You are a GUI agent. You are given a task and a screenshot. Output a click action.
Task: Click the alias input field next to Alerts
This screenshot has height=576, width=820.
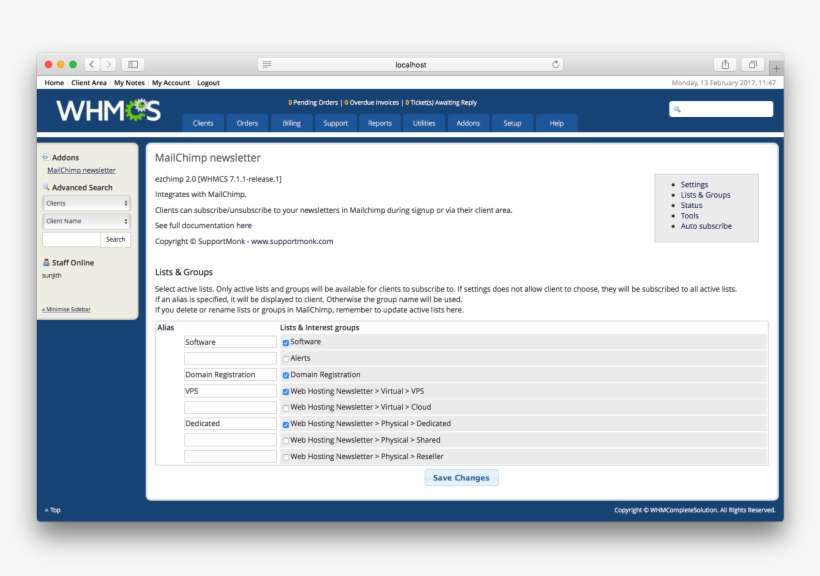tap(231, 358)
